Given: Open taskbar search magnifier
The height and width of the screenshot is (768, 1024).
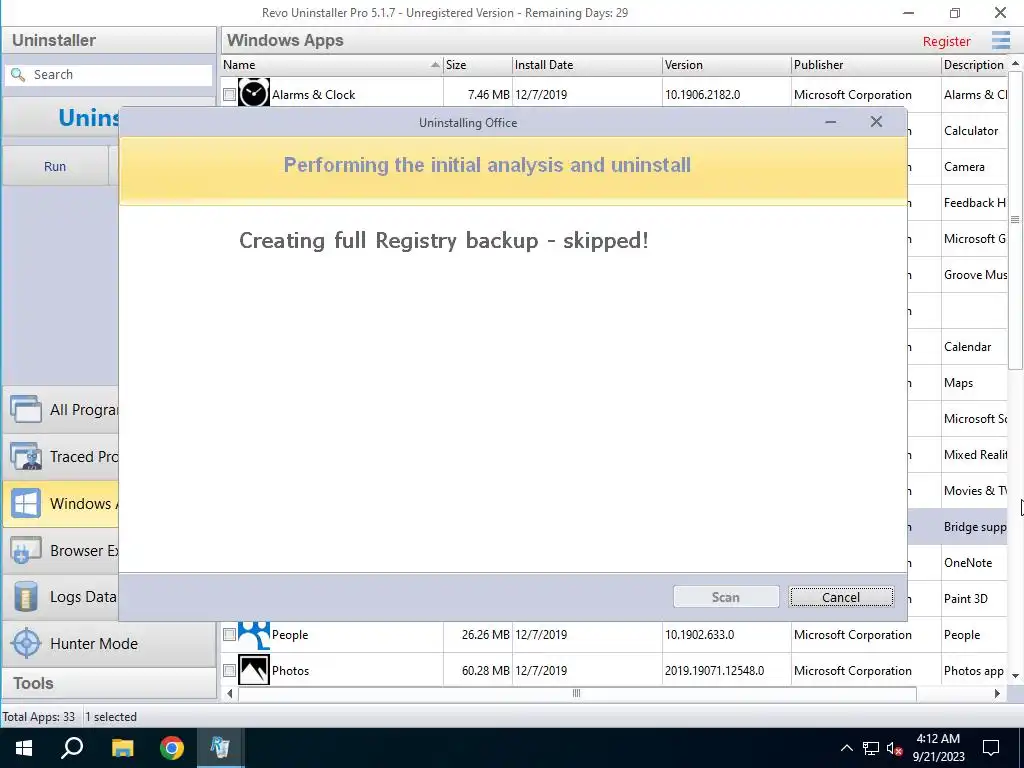Looking at the screenshot, I should pyautogui.click(x=72, y=748).
